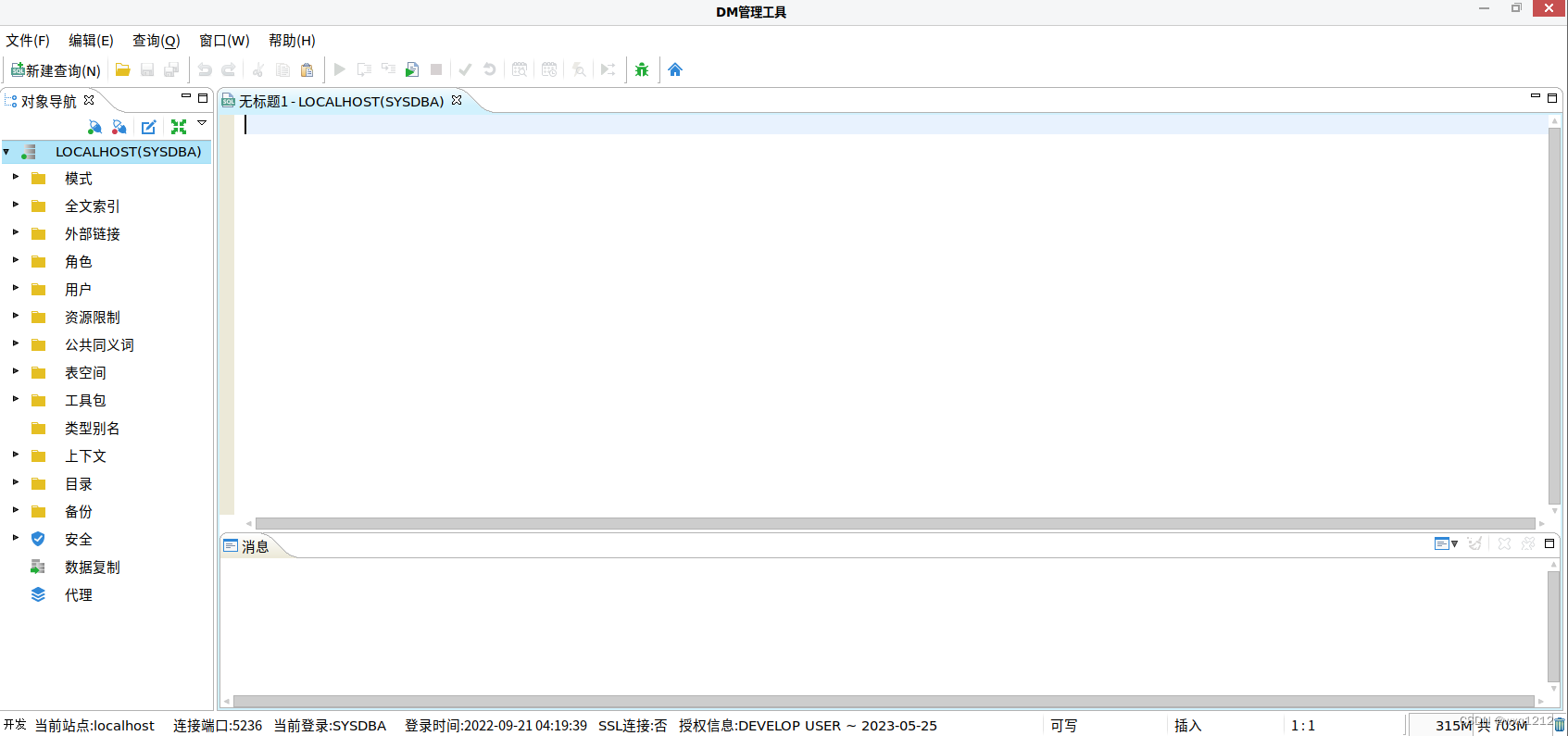Screen dimensions: 1568x736
Task: Open the 编辑(E) menu
Action: (x=91, y=41)
